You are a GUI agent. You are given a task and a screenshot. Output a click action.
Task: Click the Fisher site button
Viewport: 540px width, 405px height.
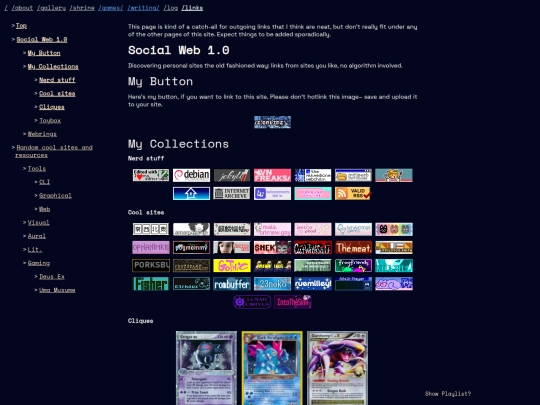(x=151, y=284)
